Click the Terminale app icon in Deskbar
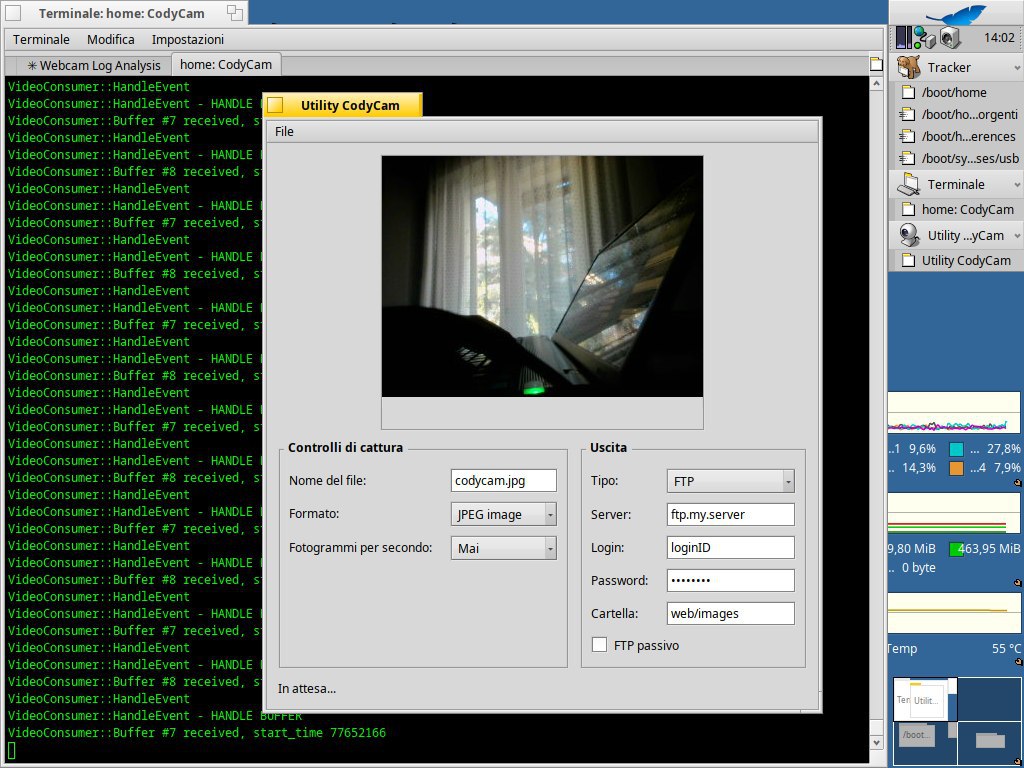The height and width of the screenshot is (768, 1024). (909, 184)
